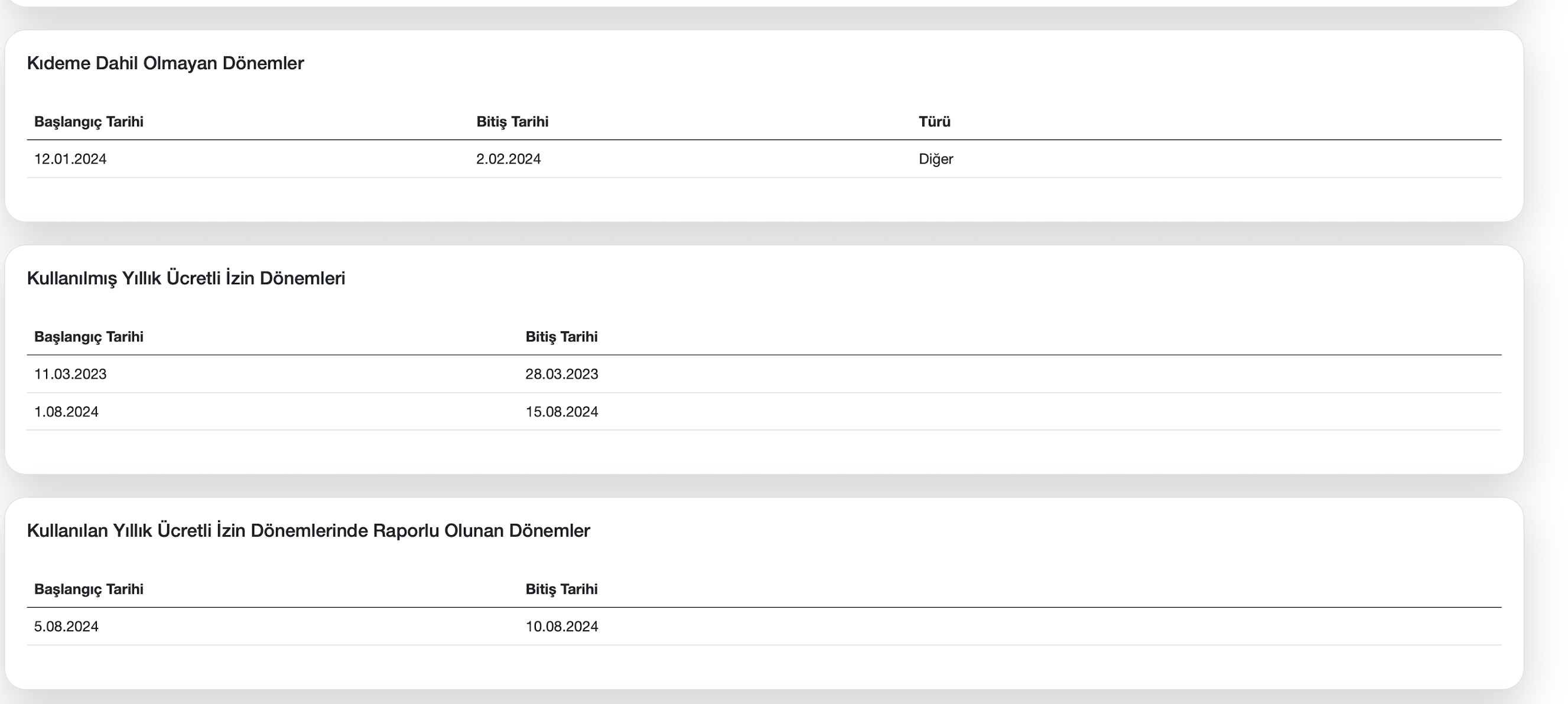
Task: Click Başlangıç Tarihi header in annual leave table
Action: (x=89, y=337)
